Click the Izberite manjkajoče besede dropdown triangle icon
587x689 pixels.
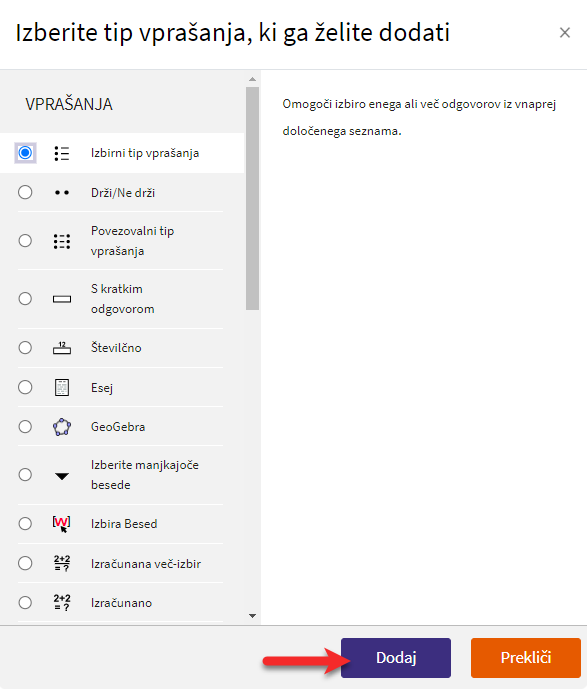(x=62, y=476)
